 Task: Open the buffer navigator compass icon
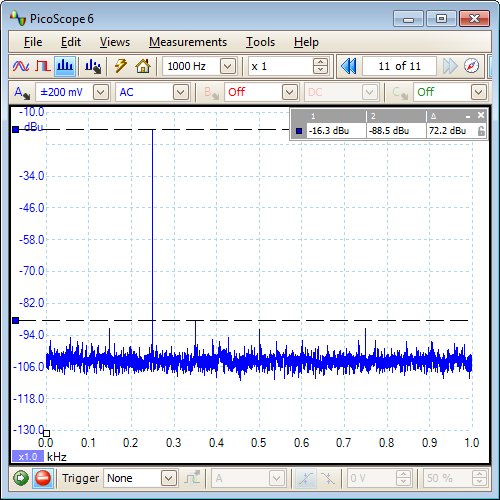tap(471, 66)
